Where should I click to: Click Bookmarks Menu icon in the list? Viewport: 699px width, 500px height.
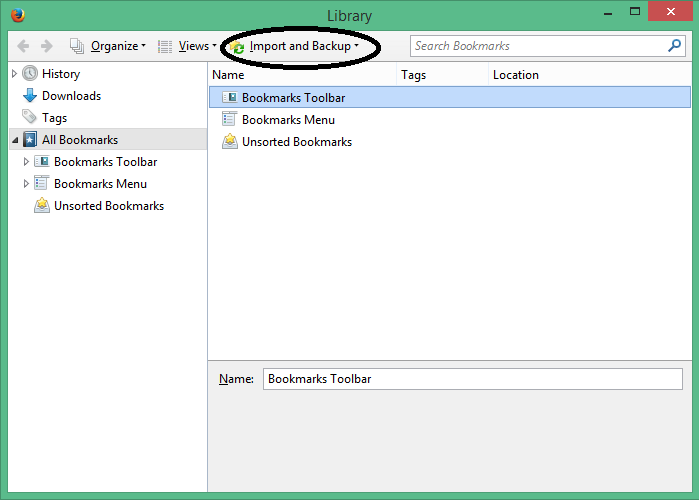tap(230, 119)
